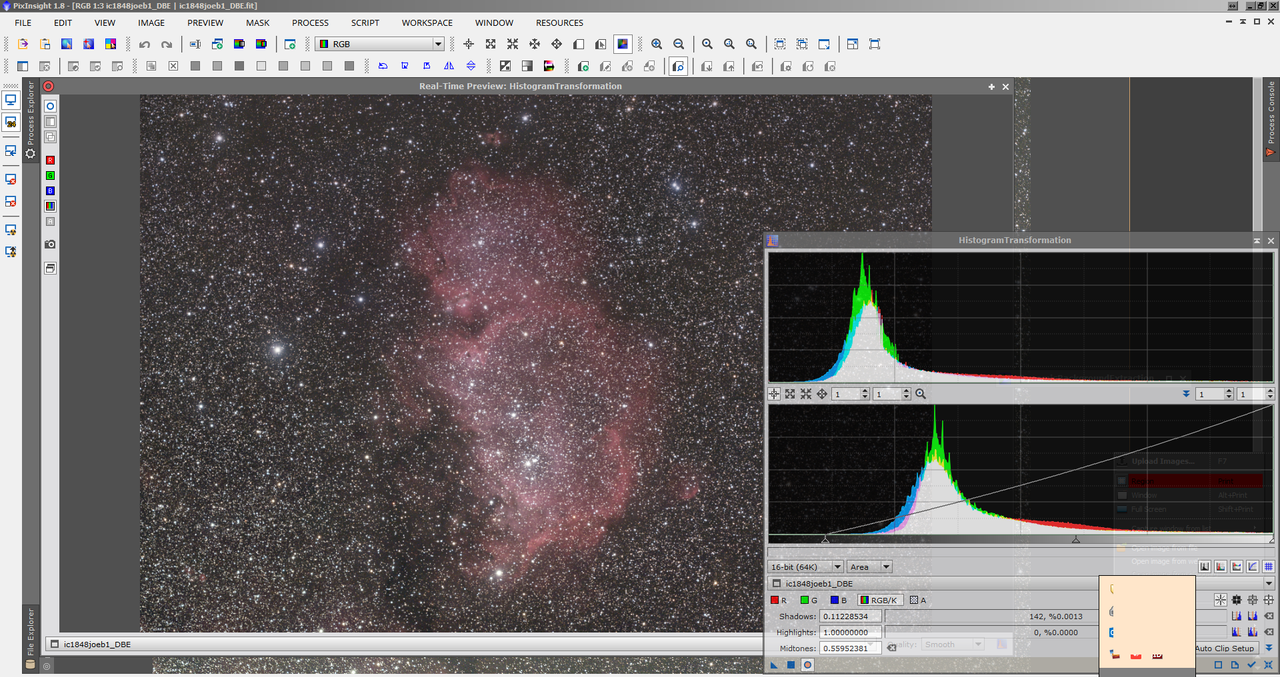Click the fit view crosshair icon in histogram toolbar

click(x=774, y=394)
